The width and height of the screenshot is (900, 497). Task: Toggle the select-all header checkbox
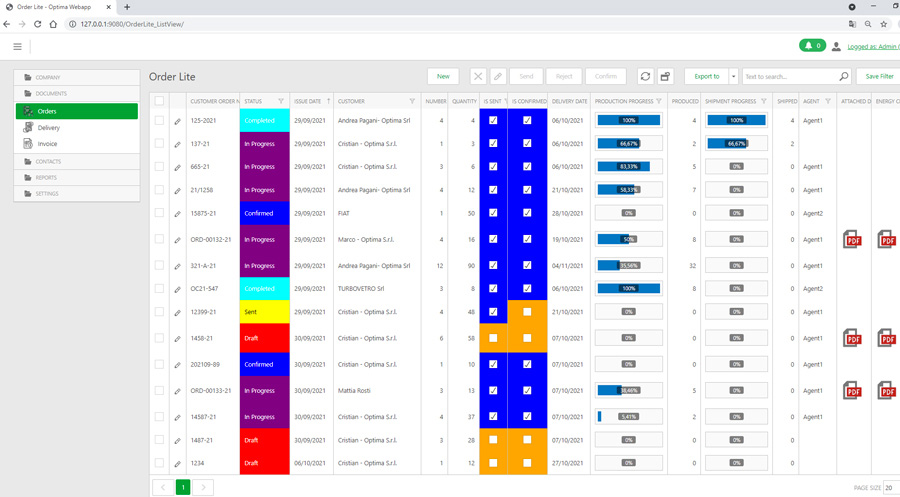[159, 101]
